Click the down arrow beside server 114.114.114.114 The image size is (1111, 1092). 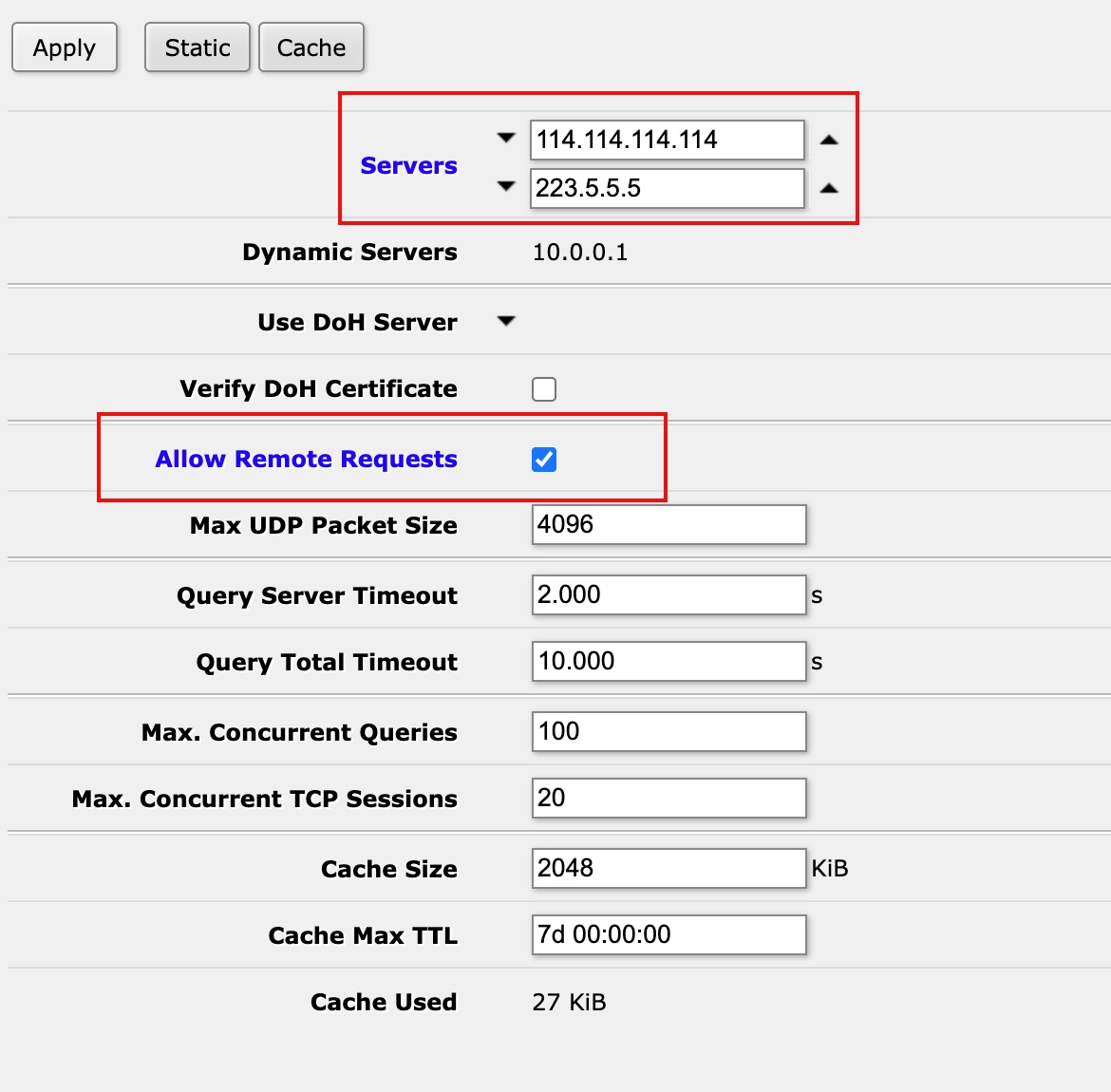point(506,139)
